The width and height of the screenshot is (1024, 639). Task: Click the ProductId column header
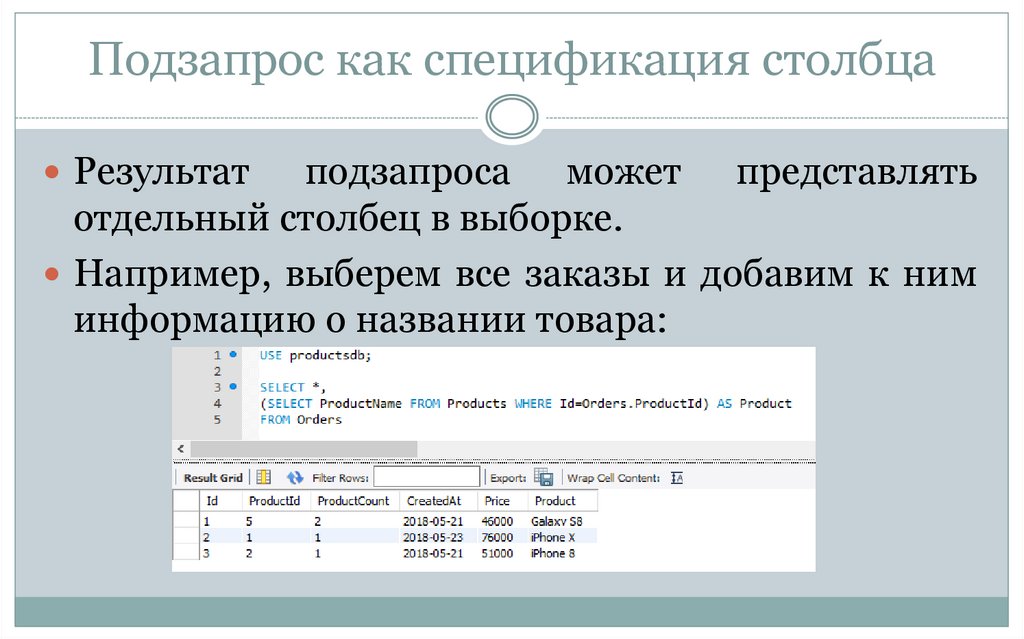point(273,501)
